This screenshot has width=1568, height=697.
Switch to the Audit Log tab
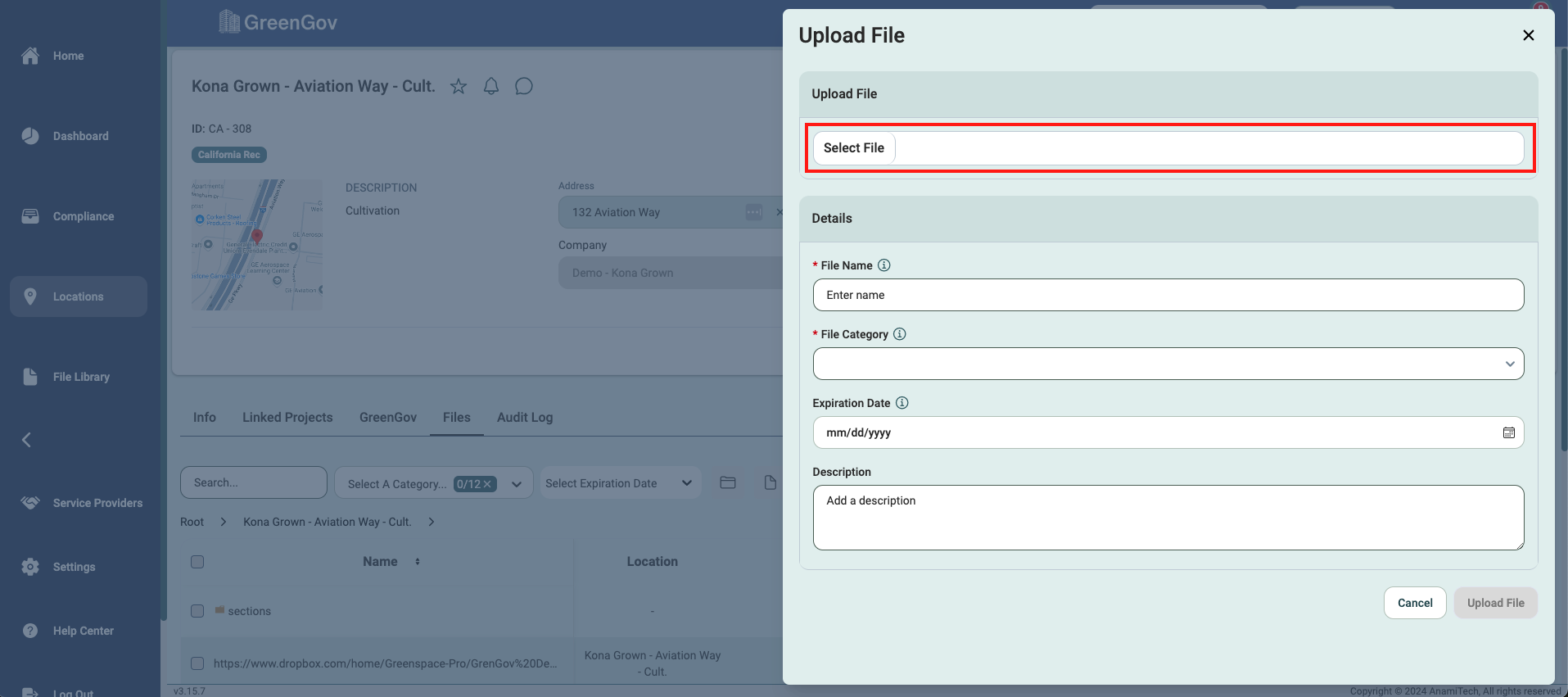tap(525, 418)
